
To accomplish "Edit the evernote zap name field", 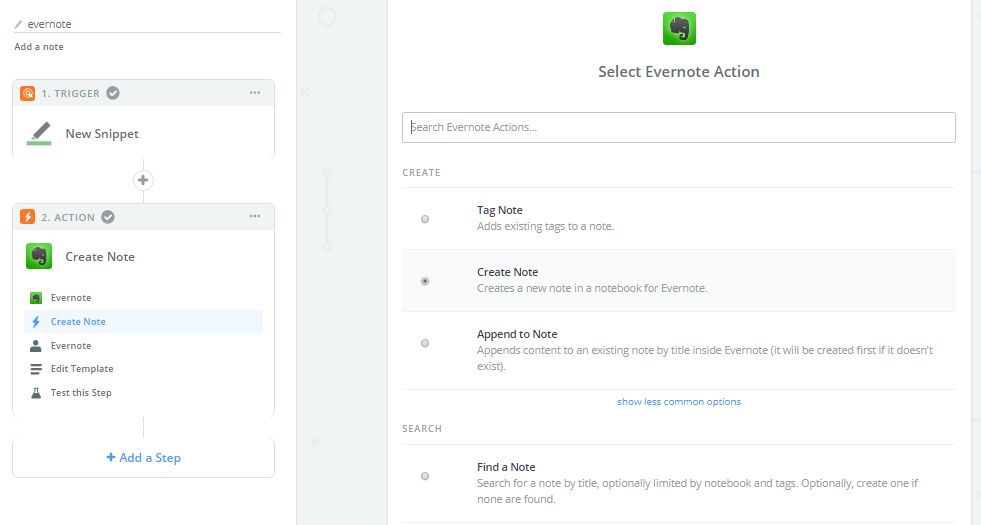I will point(148,24).
